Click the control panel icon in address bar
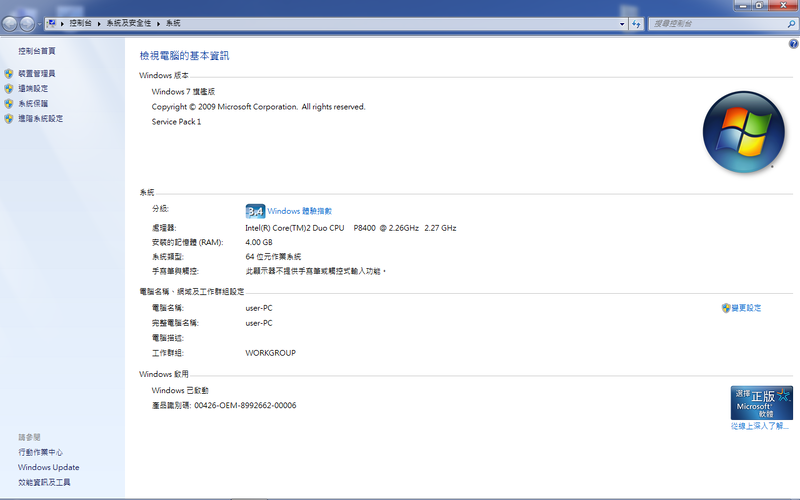 [51, 23]
